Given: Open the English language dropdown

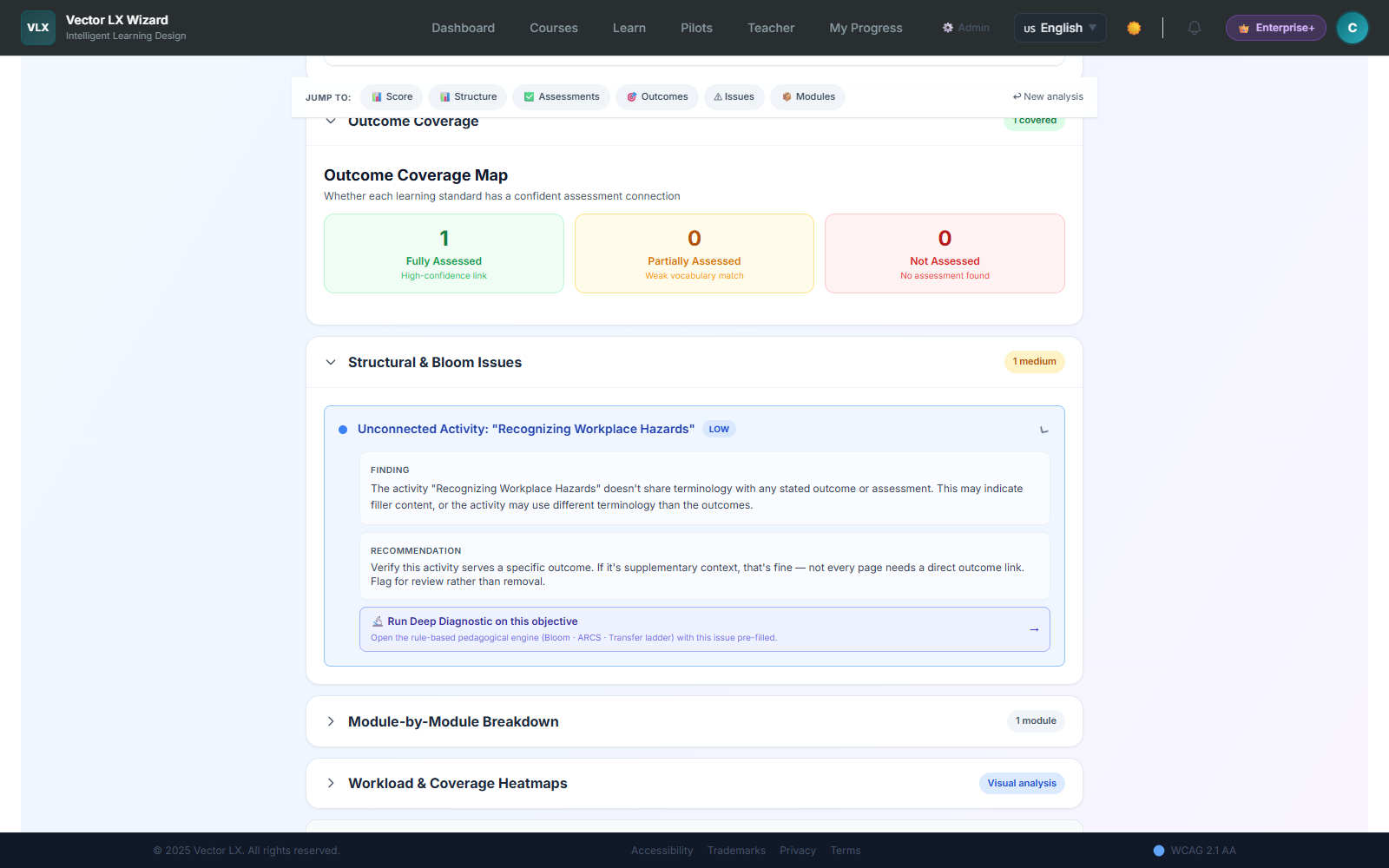Looking at the screenshot, I should pyautogui.click(x=1060, y=28).
